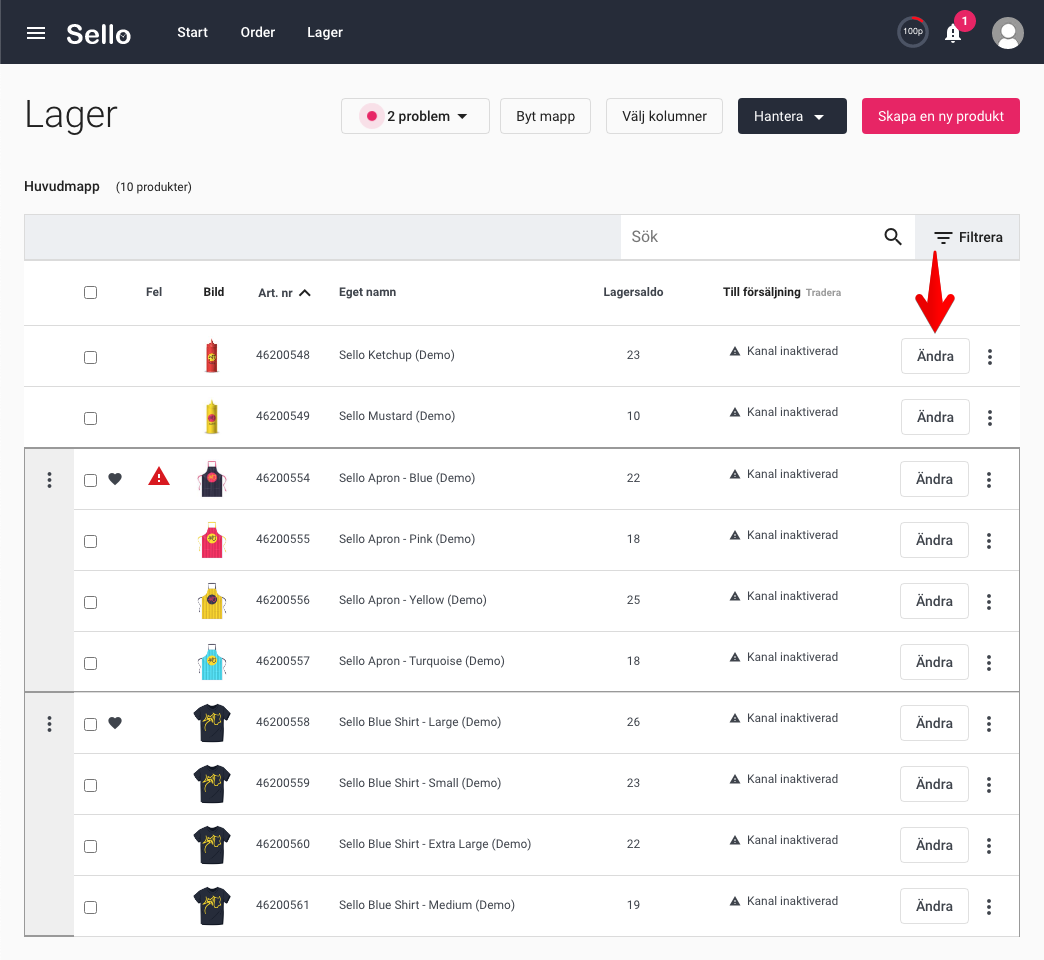The width and height of the screenshot is (1044, 960).
Task: Open row menu for Sello Apron - Turquoise
Action: 989,662
